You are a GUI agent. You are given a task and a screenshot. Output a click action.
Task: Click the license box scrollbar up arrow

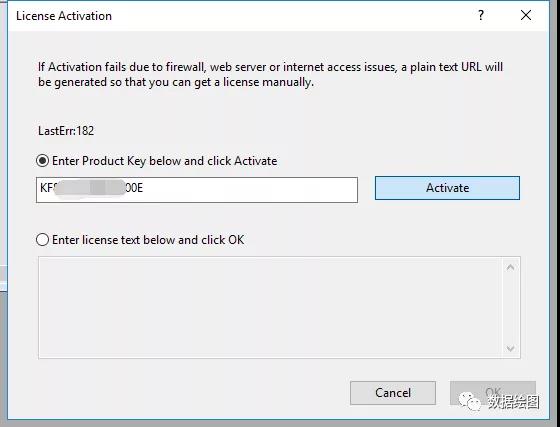click(510, 267)
